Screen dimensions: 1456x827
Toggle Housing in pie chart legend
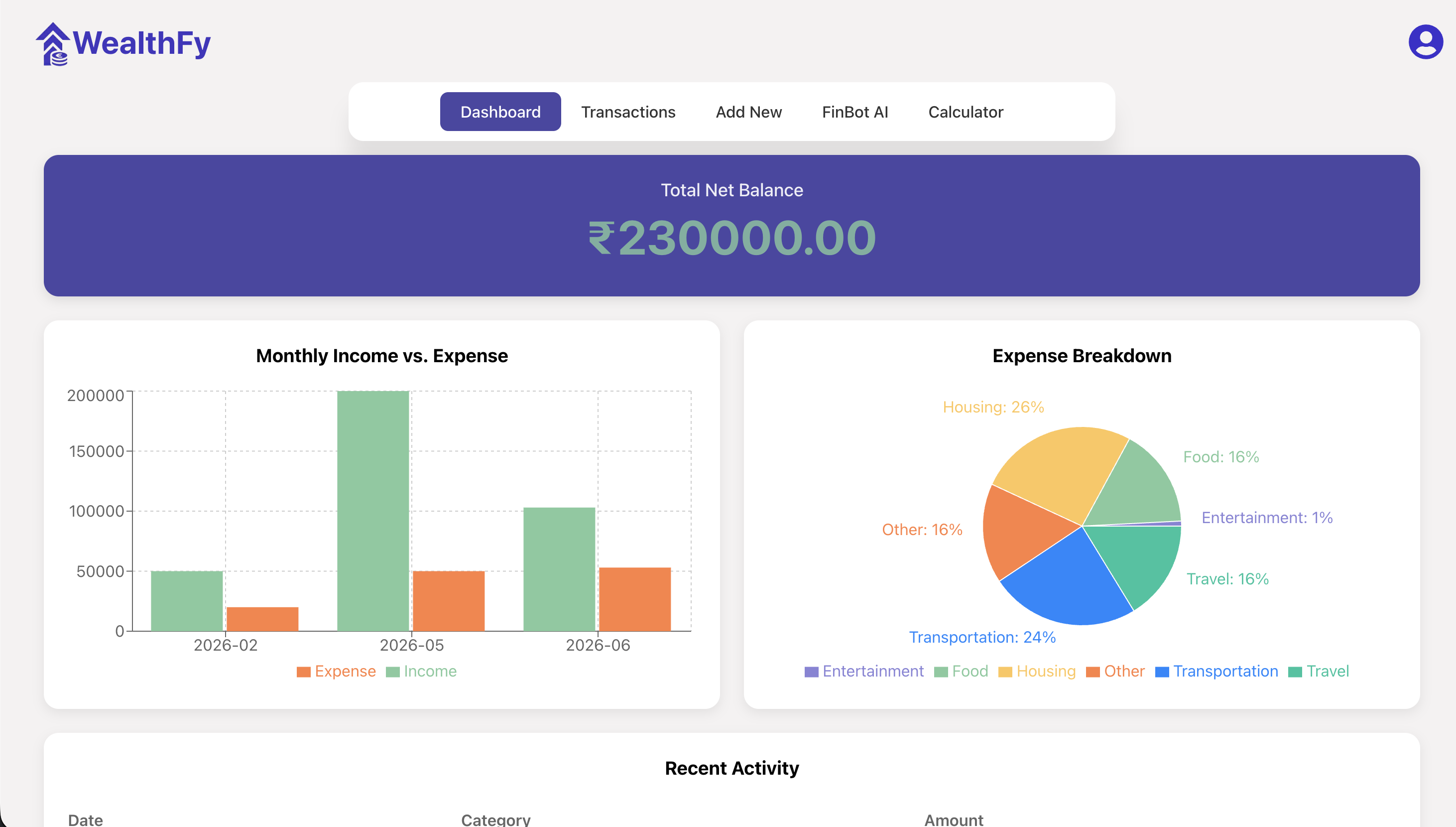[1037, 672]
